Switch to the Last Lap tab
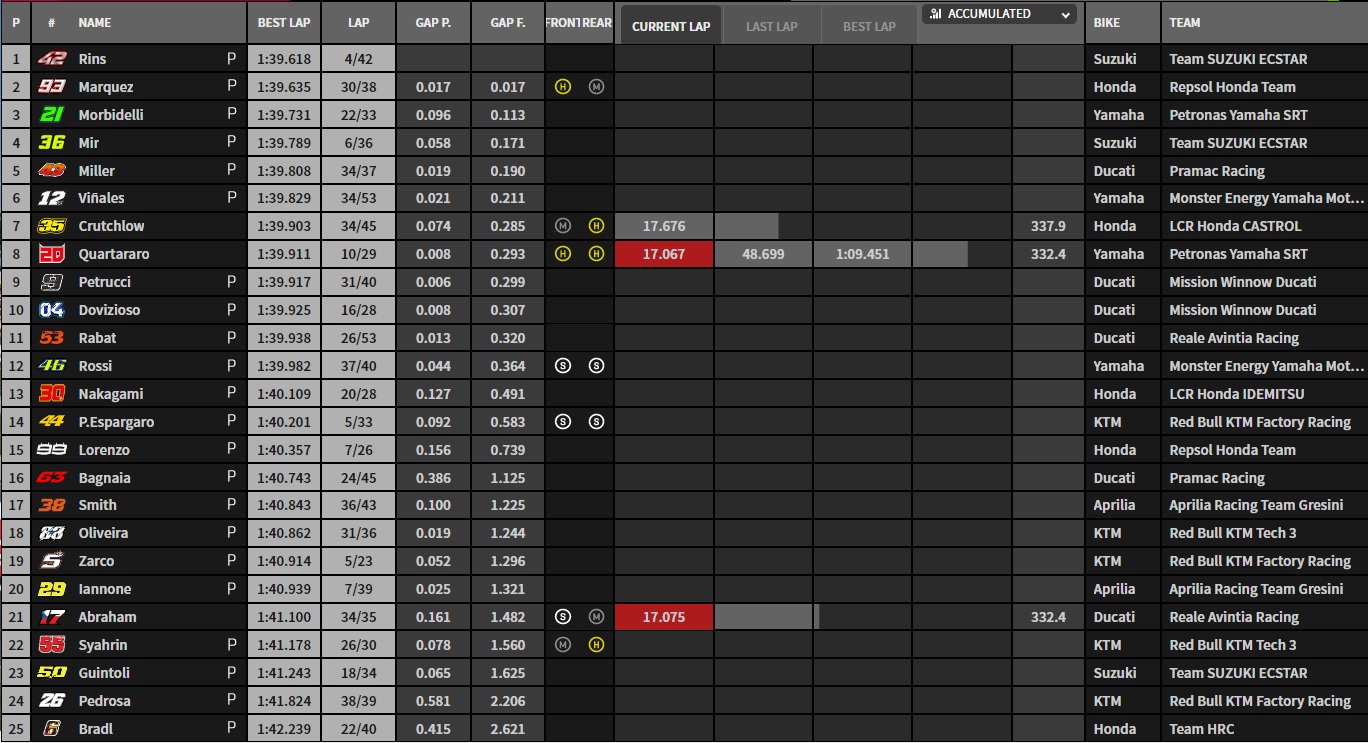This screenshot has width=1368, height=743. 771,26
